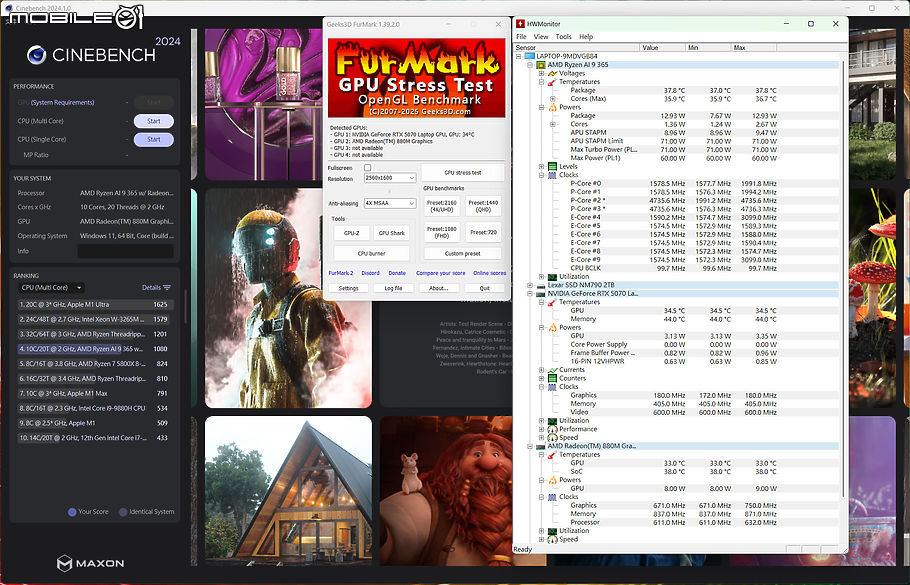Click the Currents graph icon in HWMonitor
Screen dimensions: 910x585
click(552, 370)
